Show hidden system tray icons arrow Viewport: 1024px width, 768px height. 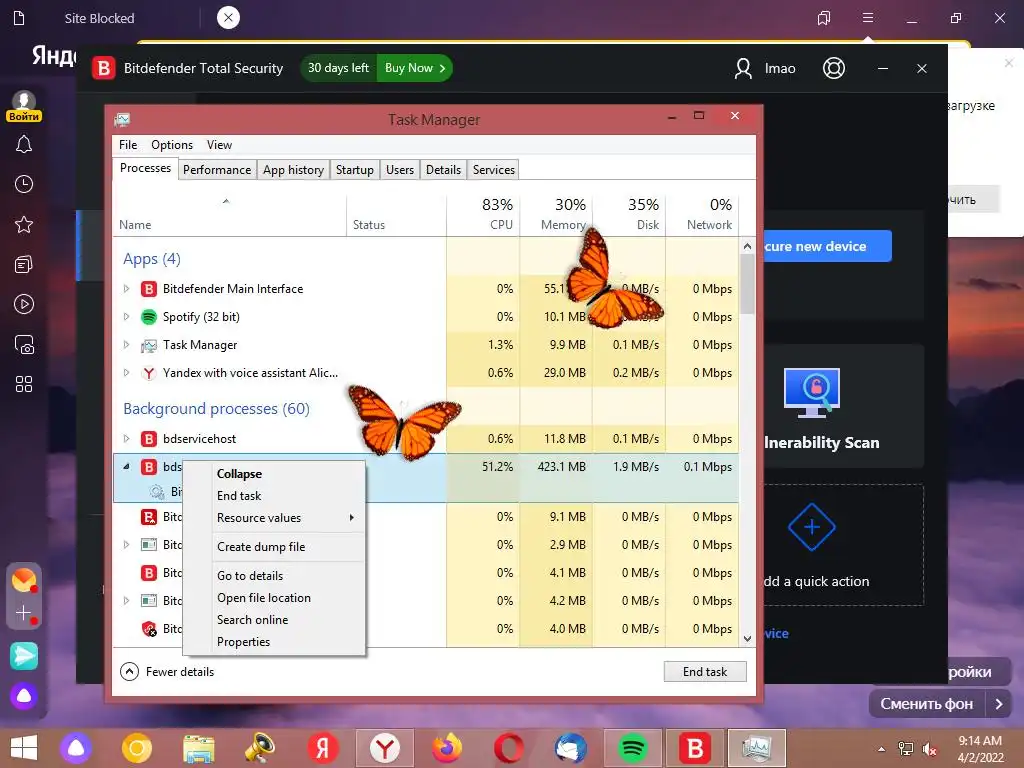pos(882,749)
